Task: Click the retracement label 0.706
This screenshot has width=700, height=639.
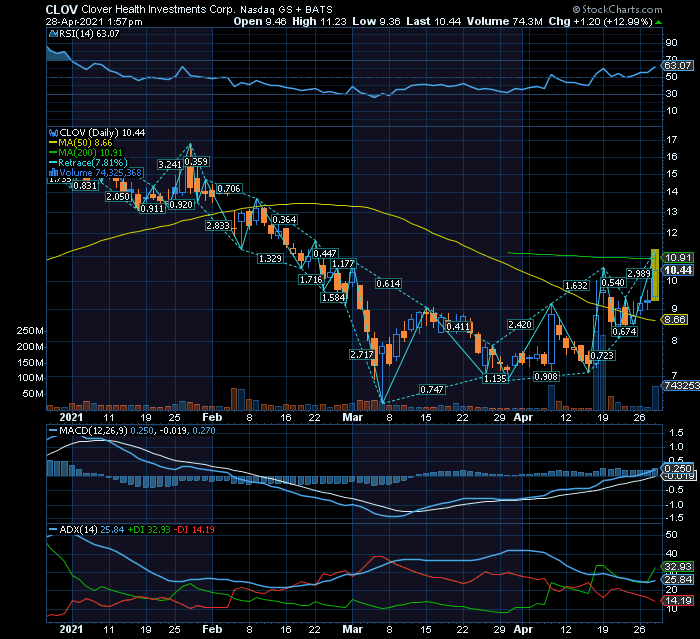Action: pos(229,188)
